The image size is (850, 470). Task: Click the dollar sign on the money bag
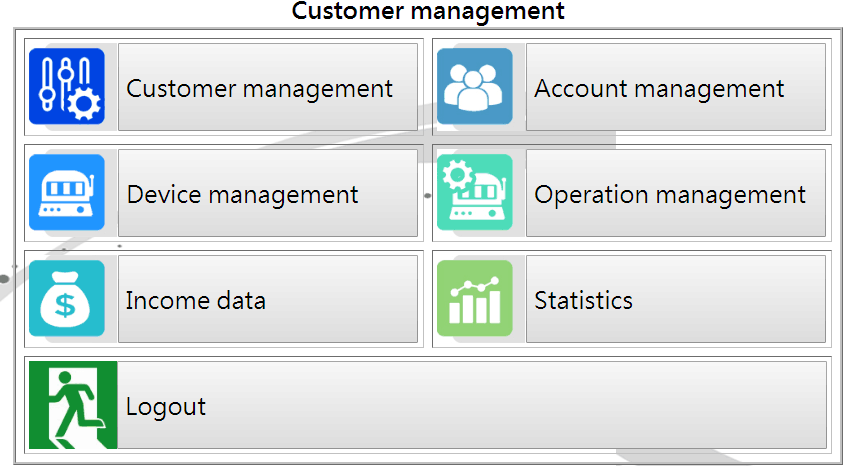click(65, 305)
